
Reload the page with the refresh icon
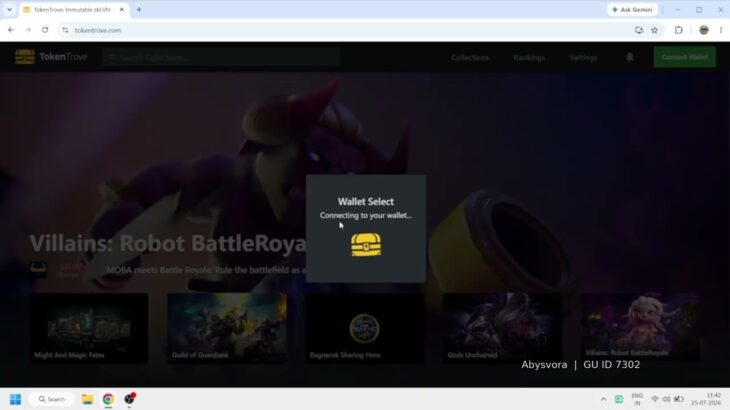45,30
